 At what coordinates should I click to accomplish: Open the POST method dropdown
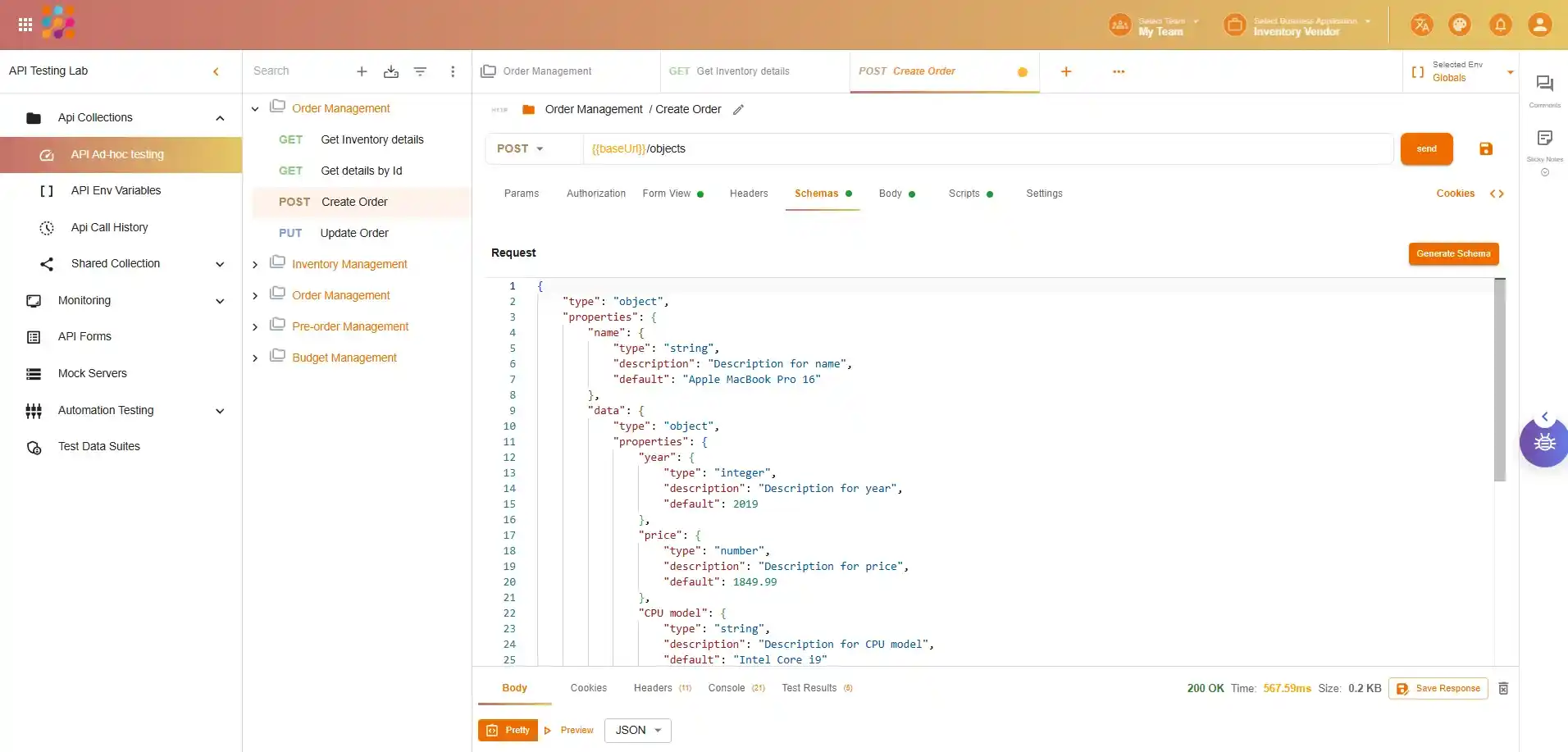pyautogui.click(x=520, y=149)
